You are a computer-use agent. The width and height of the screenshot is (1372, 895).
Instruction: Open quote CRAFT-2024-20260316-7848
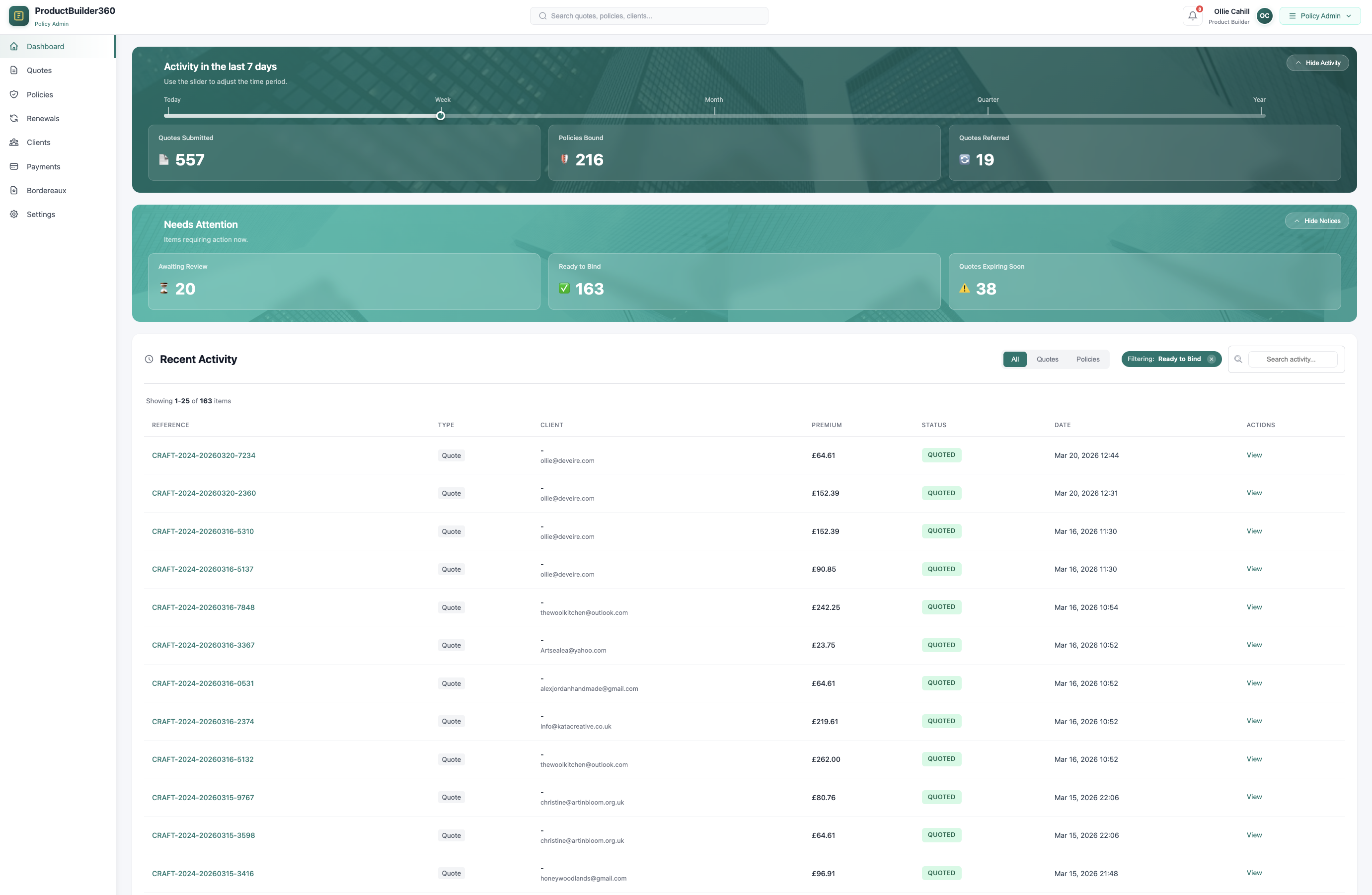[203, 607]
